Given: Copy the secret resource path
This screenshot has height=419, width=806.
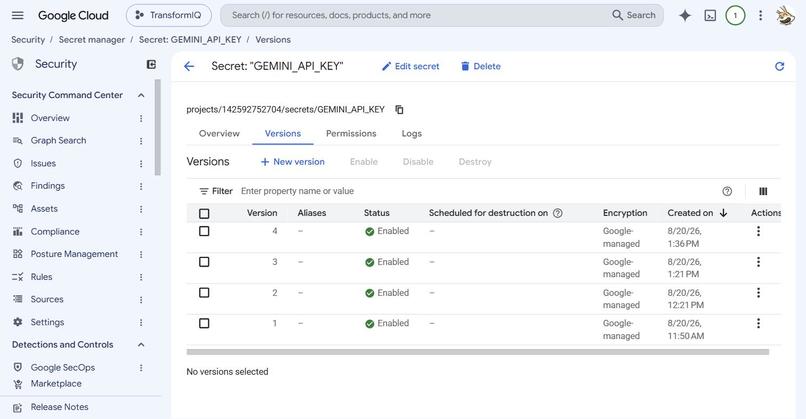Looking at the screenshot, I should (399, 110).
